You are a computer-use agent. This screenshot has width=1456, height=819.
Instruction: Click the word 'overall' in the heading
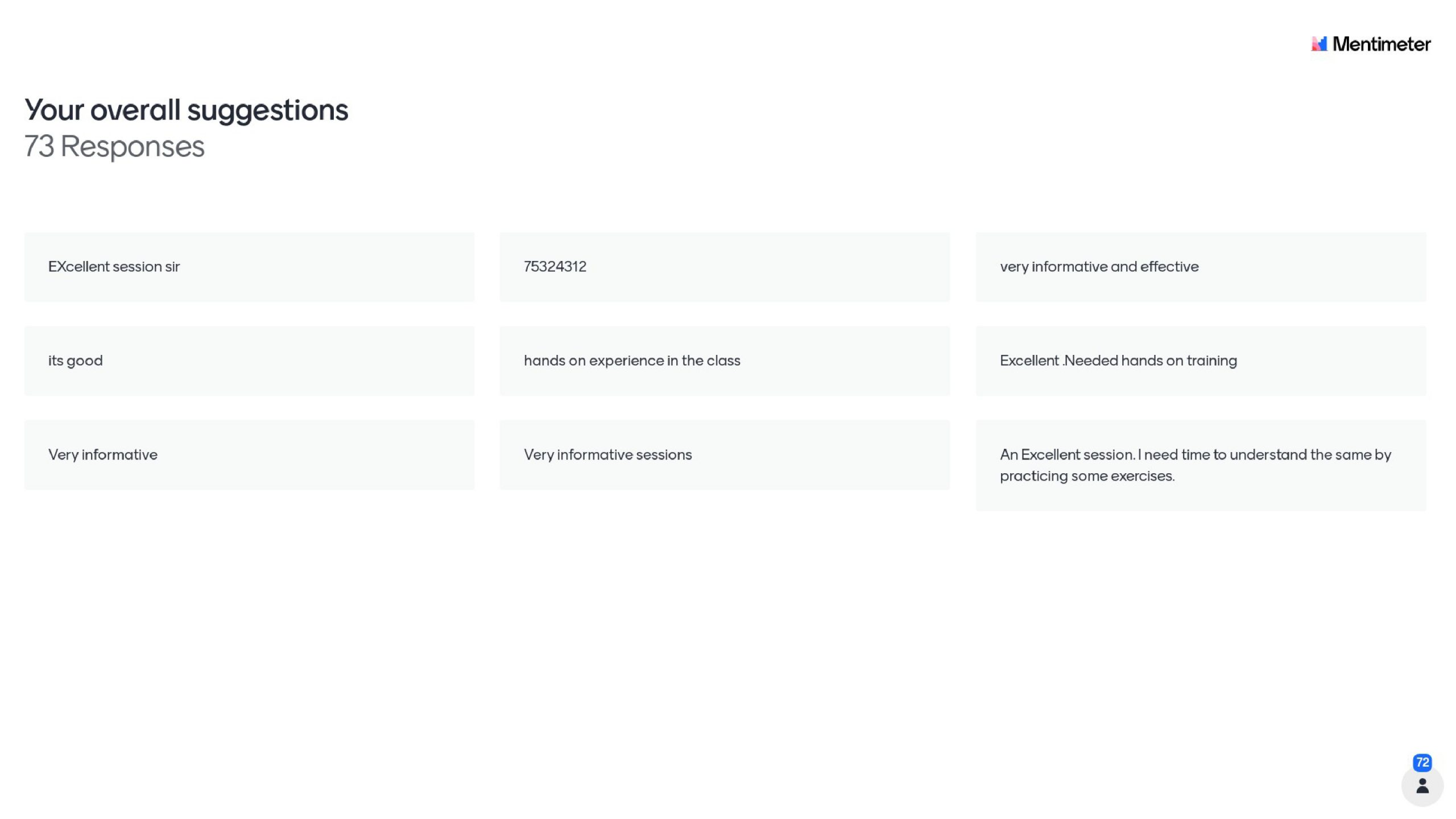(135, 110)
